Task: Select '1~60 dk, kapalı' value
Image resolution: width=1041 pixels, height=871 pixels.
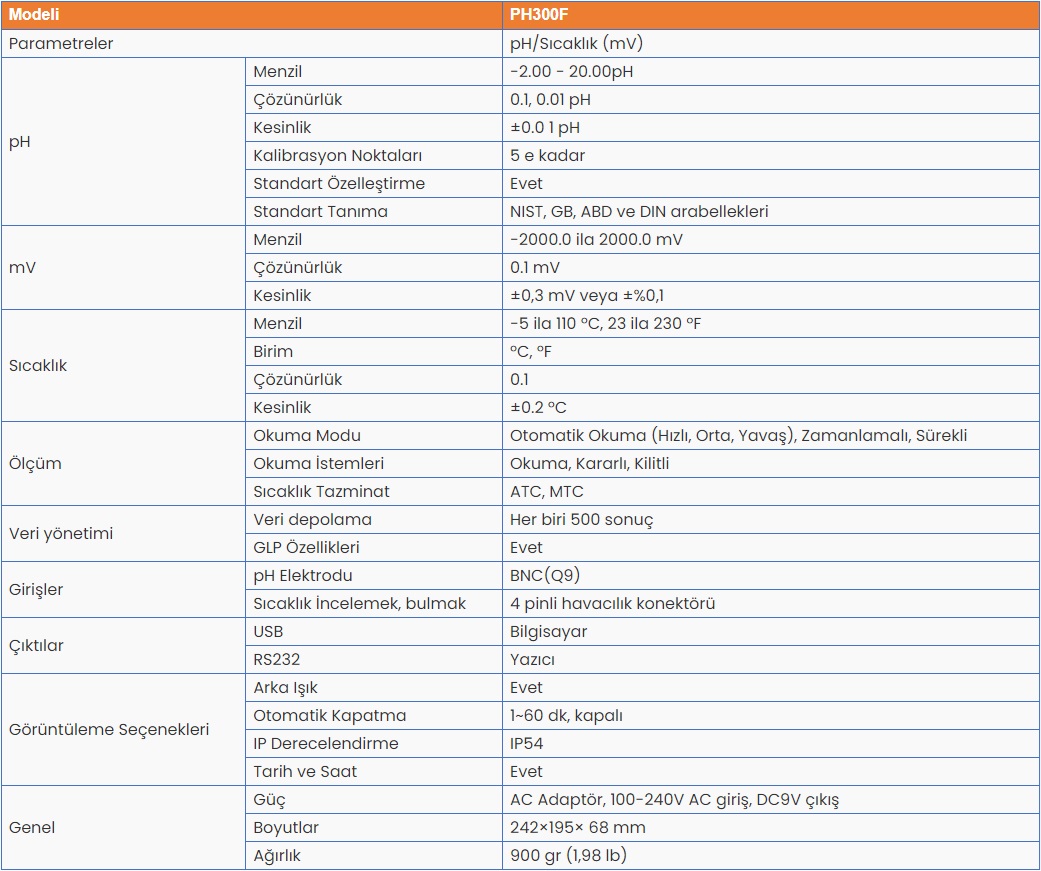Action: 566,716
